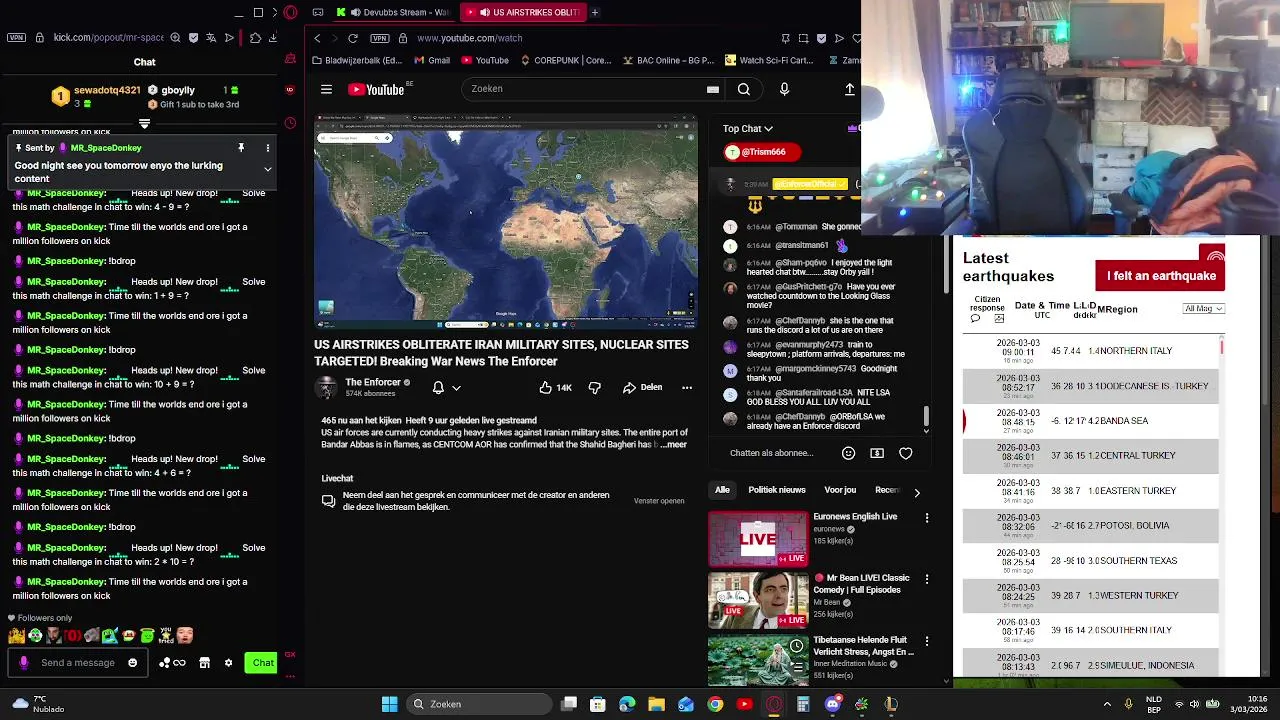
Task: Open YouTube on-screen keyboard icon
Action: tap(712, 89)
